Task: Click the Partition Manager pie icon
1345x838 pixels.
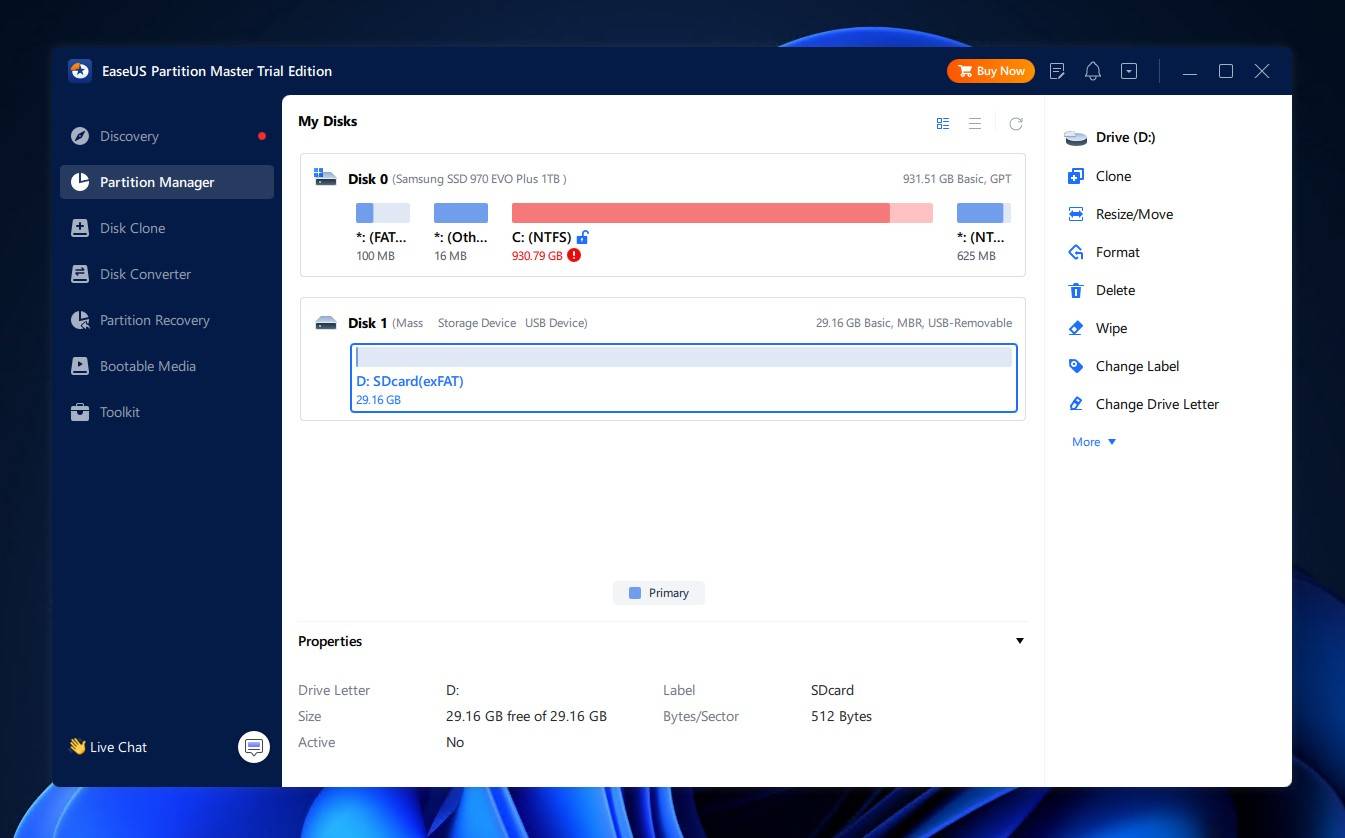Action: click(x=80, y=182)
